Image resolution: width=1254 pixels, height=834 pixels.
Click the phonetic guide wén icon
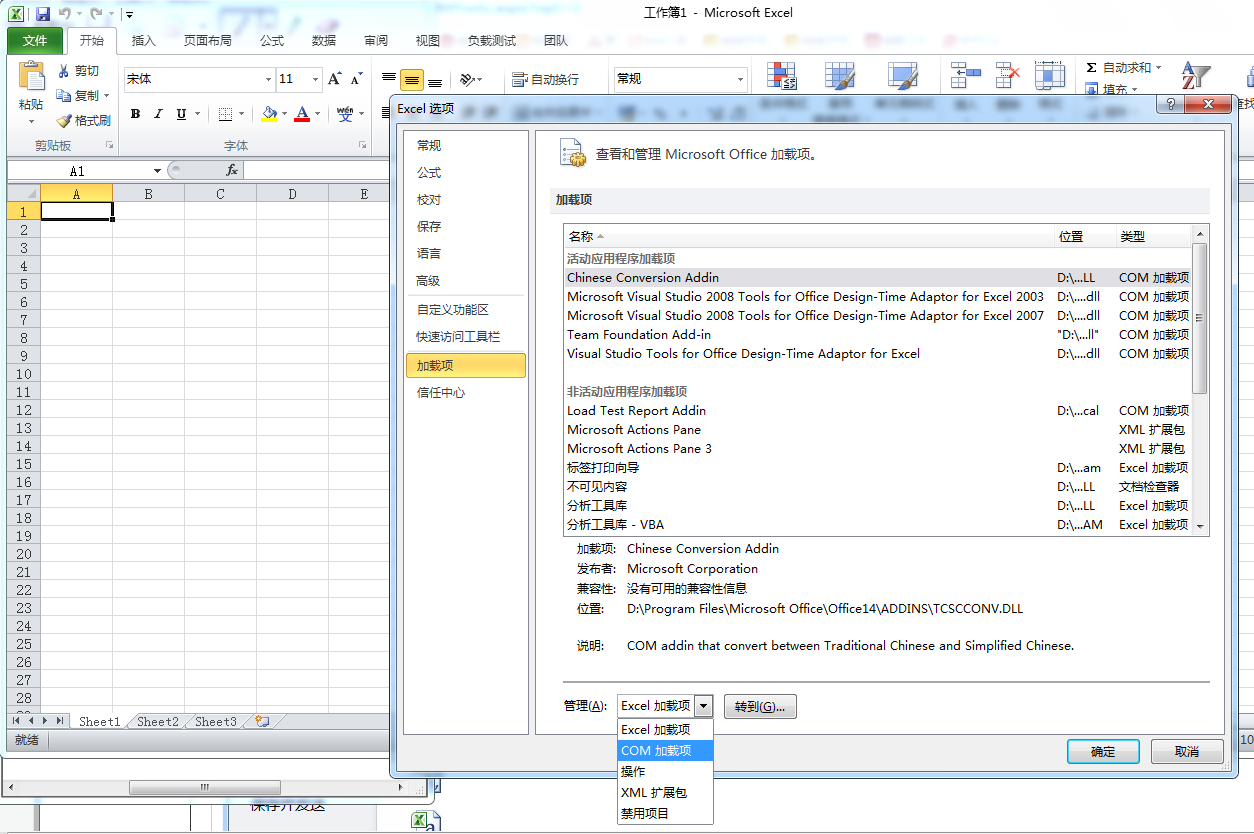pos(345,114)
